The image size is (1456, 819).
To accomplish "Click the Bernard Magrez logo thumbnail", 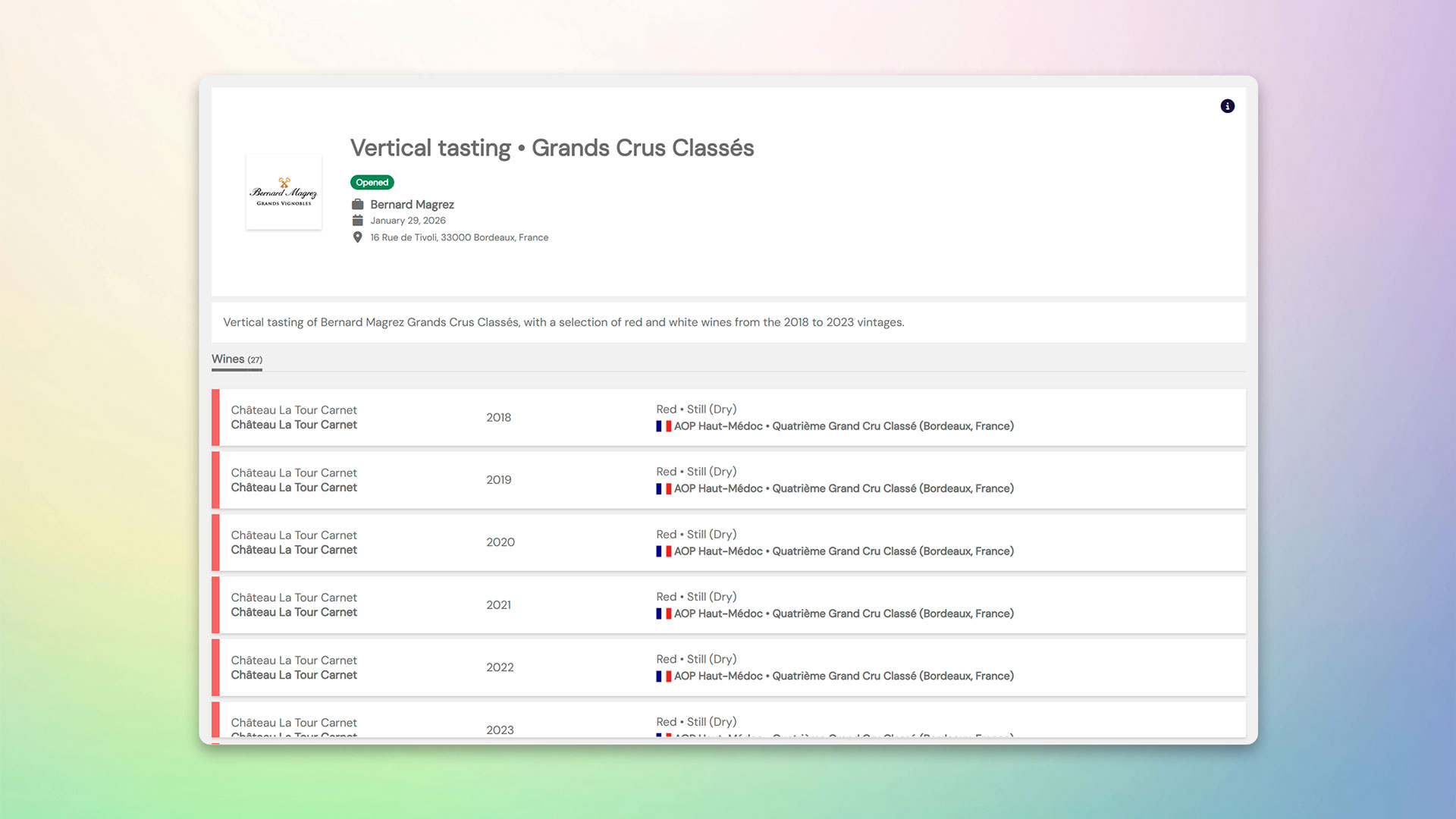I will [284, 192].
